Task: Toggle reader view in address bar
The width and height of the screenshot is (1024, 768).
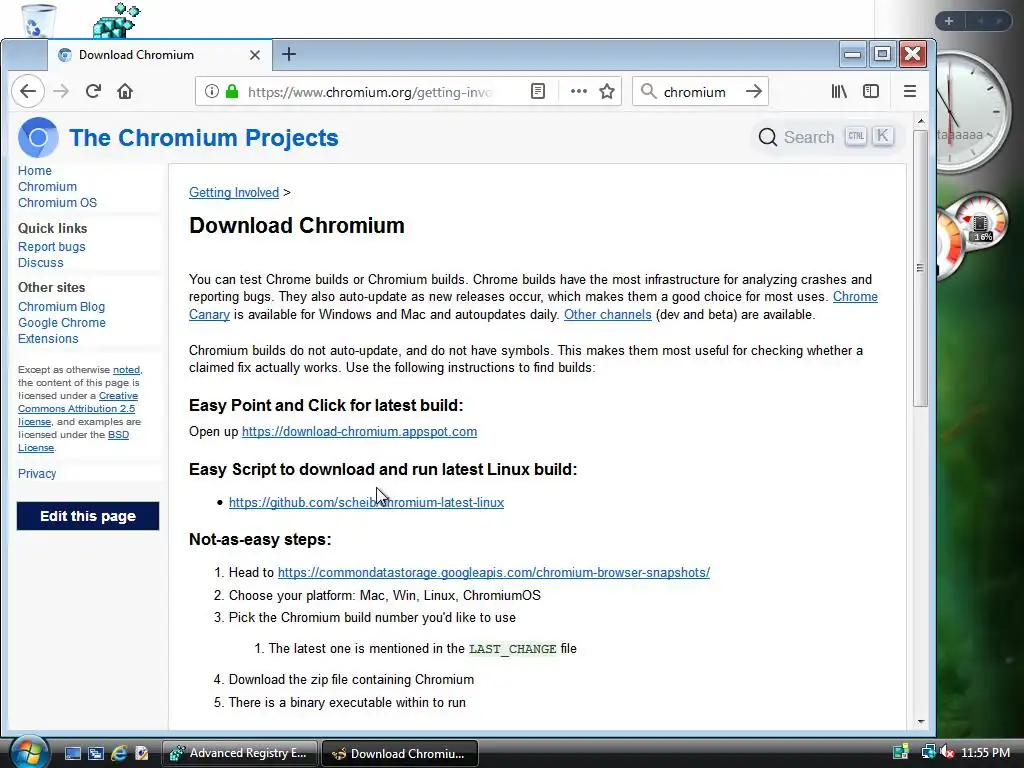Action: click(537, 91)
